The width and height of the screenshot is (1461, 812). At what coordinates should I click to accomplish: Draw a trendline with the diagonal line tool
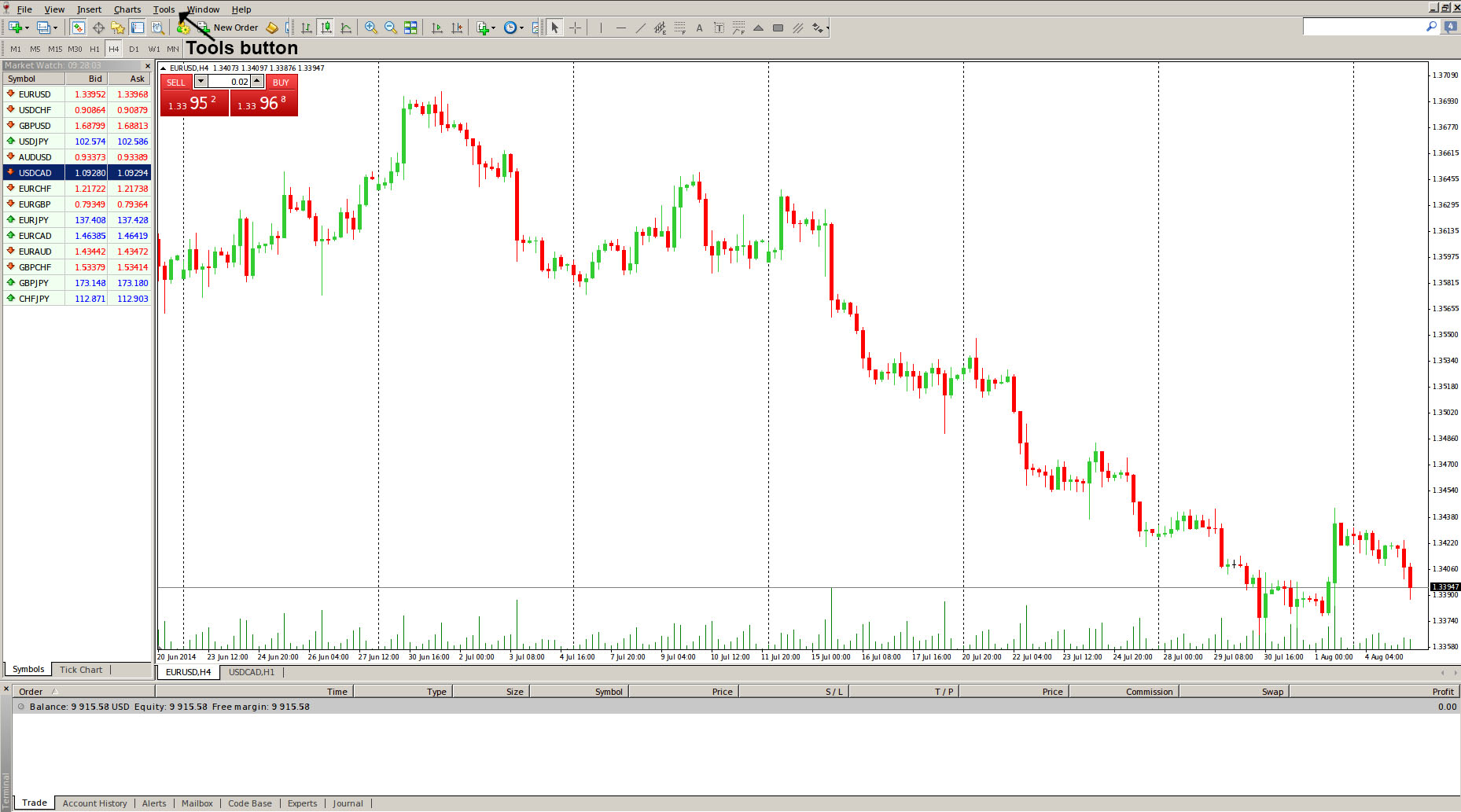640,28
